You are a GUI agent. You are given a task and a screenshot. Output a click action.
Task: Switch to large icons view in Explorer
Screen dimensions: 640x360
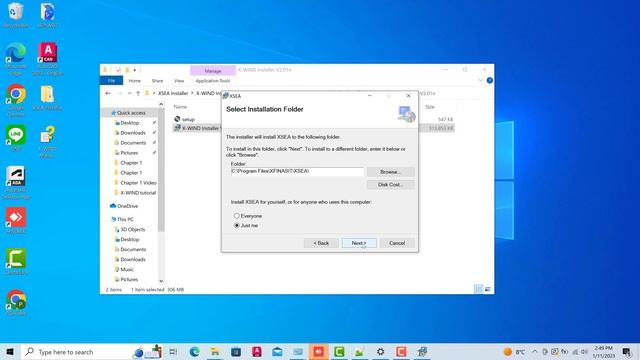tap(487, 289)
